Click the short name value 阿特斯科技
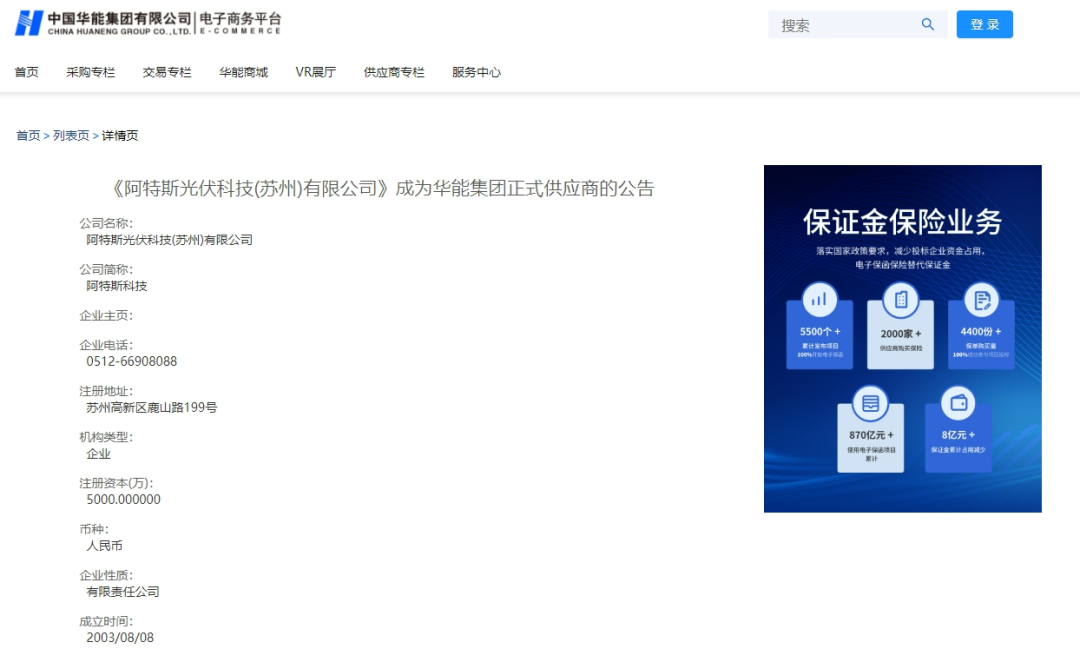1080x649 pixels. pyautogui.click(x=116, y=286)
